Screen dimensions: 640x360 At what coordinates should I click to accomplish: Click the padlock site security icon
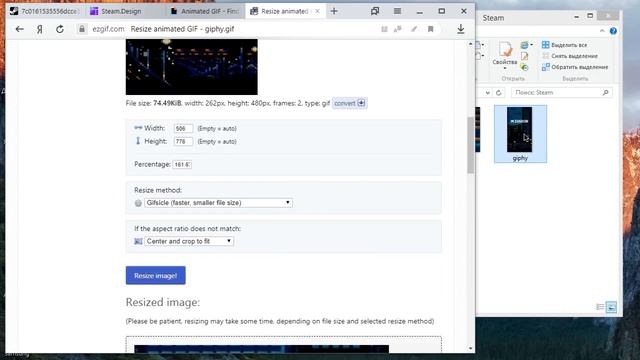click(x=82, y=29)
